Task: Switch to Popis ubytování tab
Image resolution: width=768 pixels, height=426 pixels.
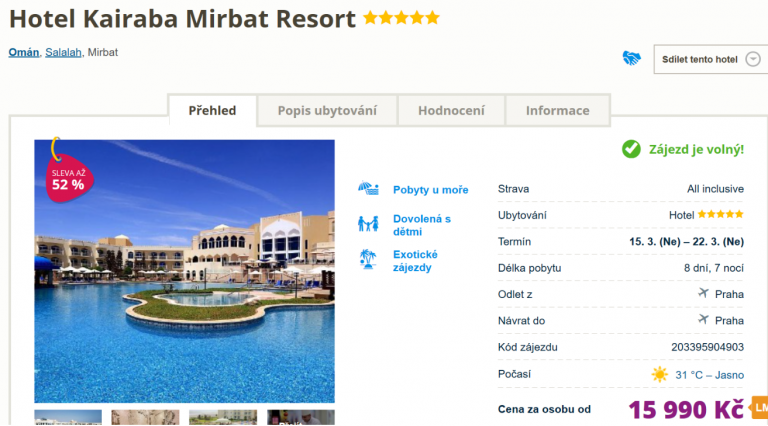Action: click(327, 111)
